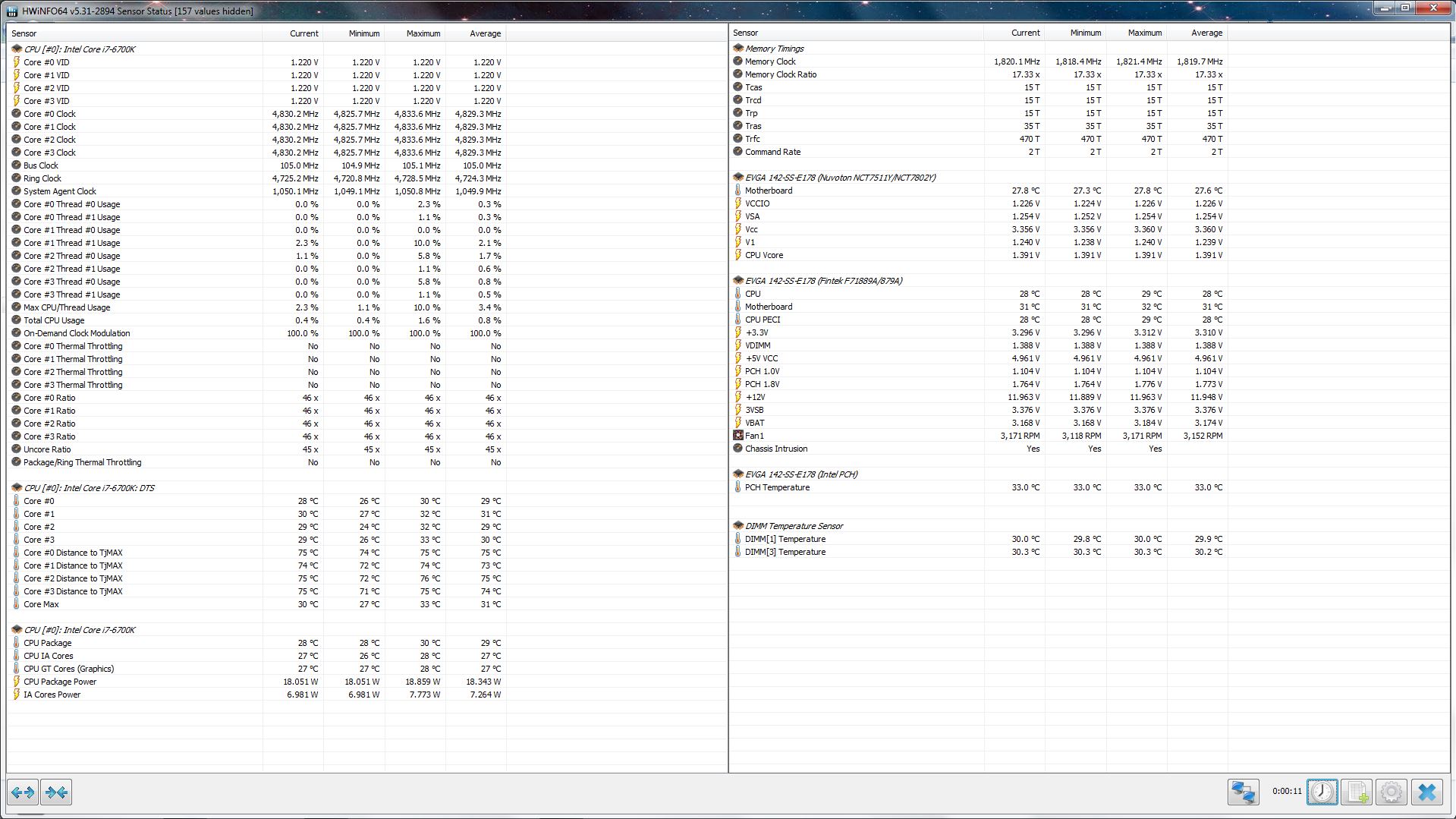1456x819 pixels.
Task: Select the IA Cores Power row
Action: point(257,695)
